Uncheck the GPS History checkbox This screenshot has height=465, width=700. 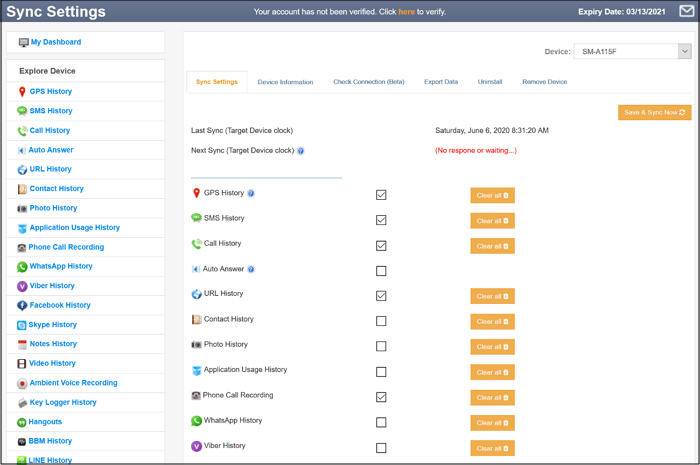(381, 195)
